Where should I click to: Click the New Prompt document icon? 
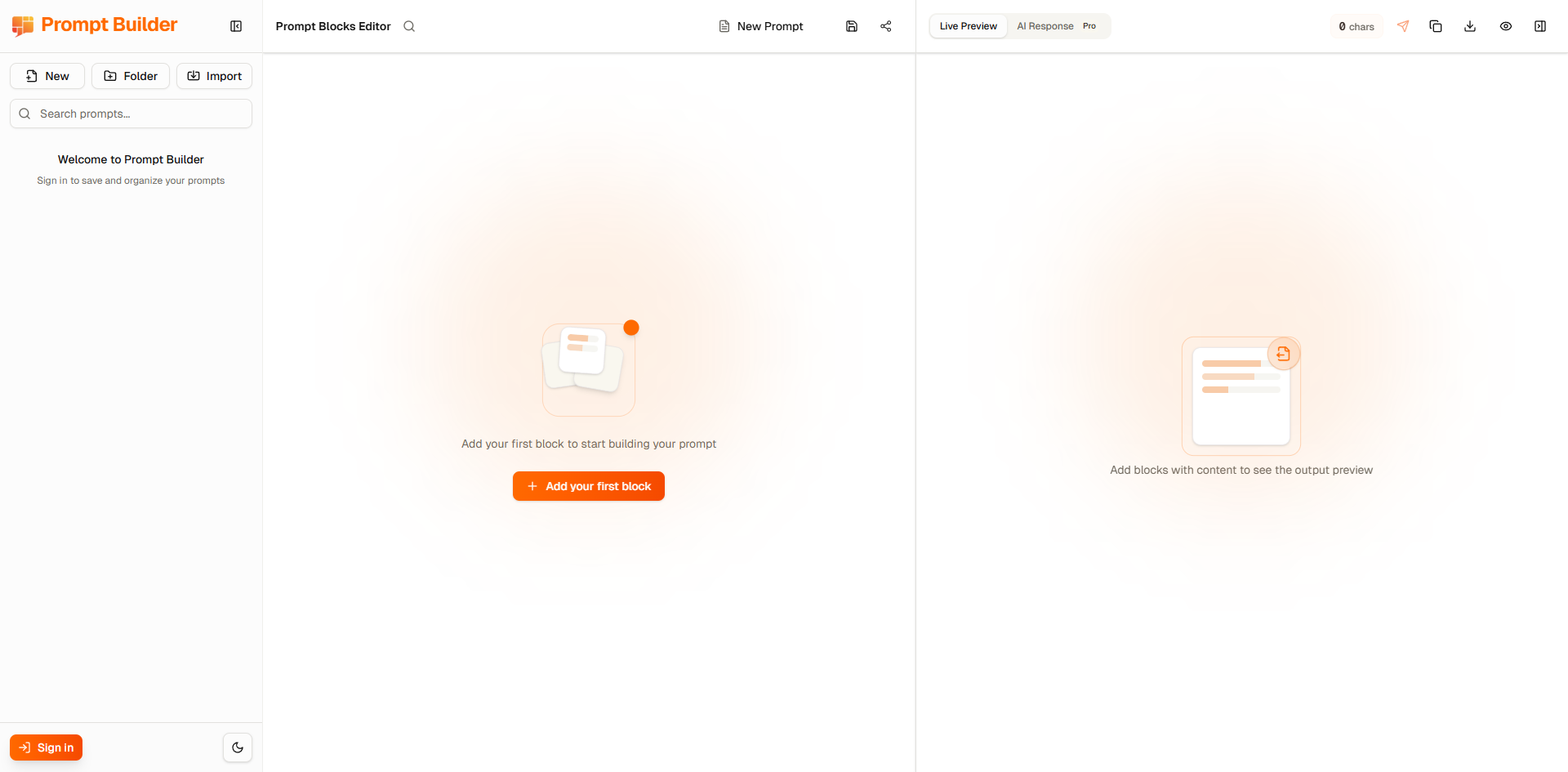(x=724, y=26)
